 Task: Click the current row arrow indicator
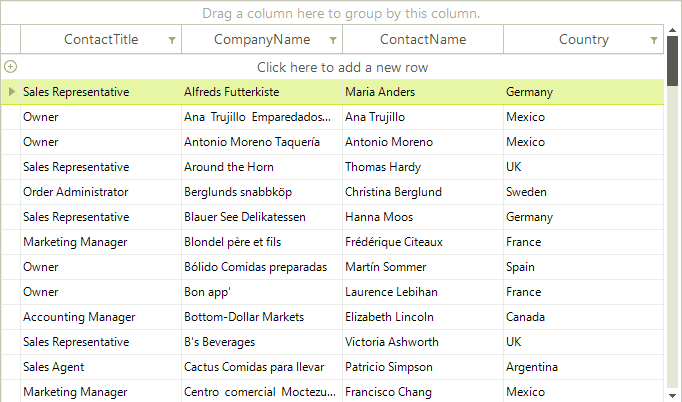click(11, 92)
